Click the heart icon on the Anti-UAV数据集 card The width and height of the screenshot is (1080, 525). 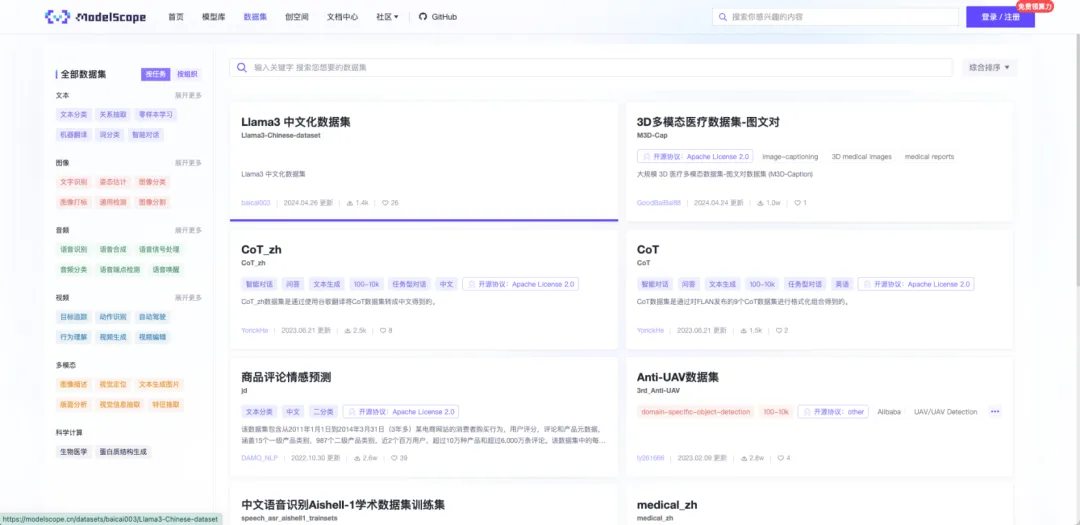tap(780, 458)
